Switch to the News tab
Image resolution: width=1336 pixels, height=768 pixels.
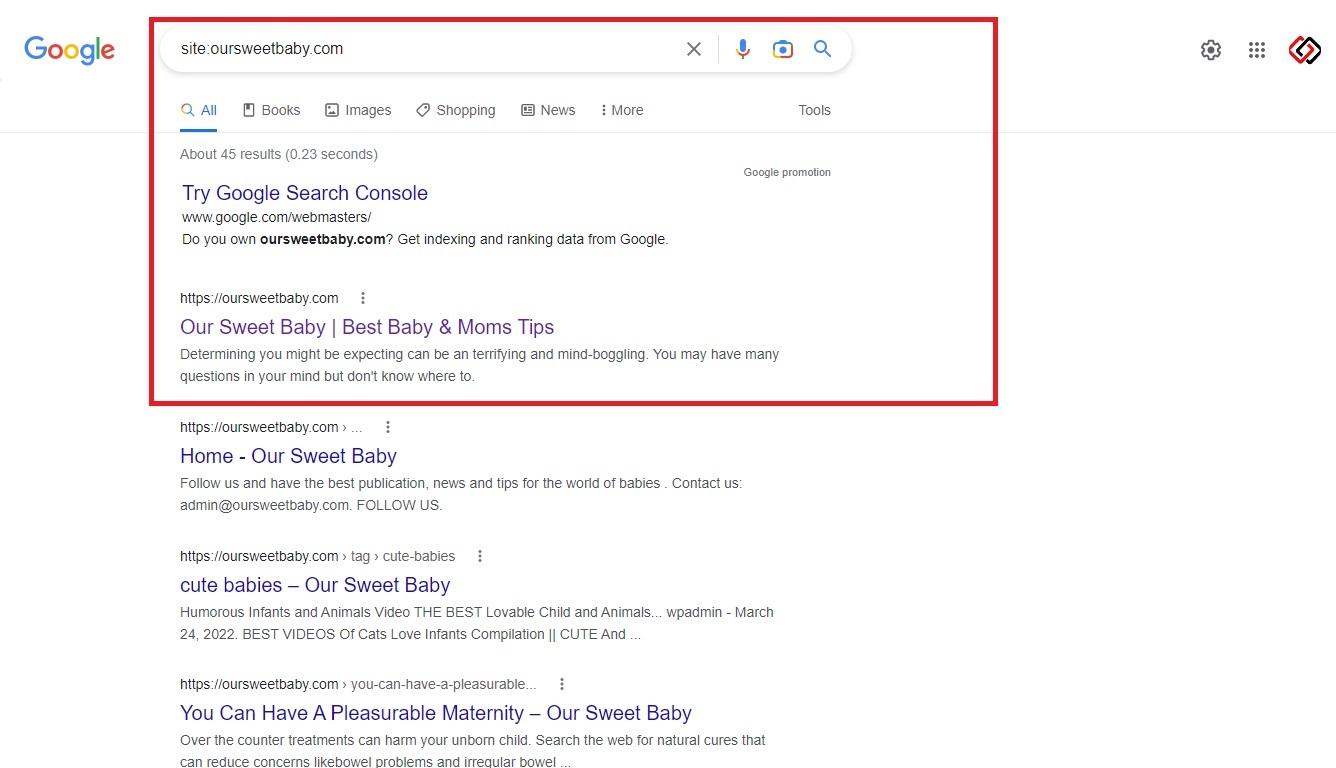point(548,110)
